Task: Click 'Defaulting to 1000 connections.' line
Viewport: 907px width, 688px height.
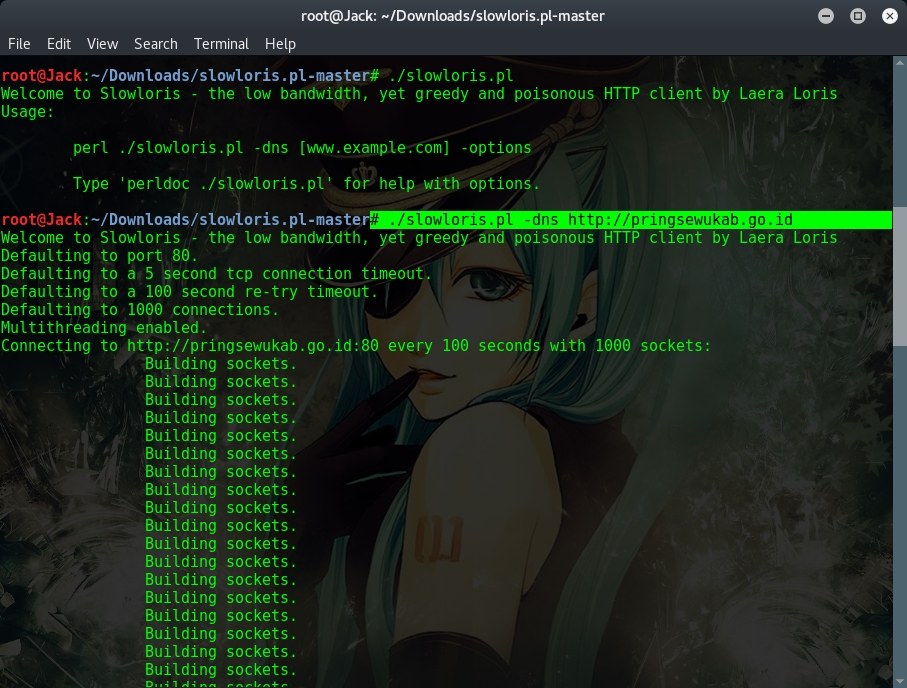Action: pyautogui.click(x=139, y=310)
